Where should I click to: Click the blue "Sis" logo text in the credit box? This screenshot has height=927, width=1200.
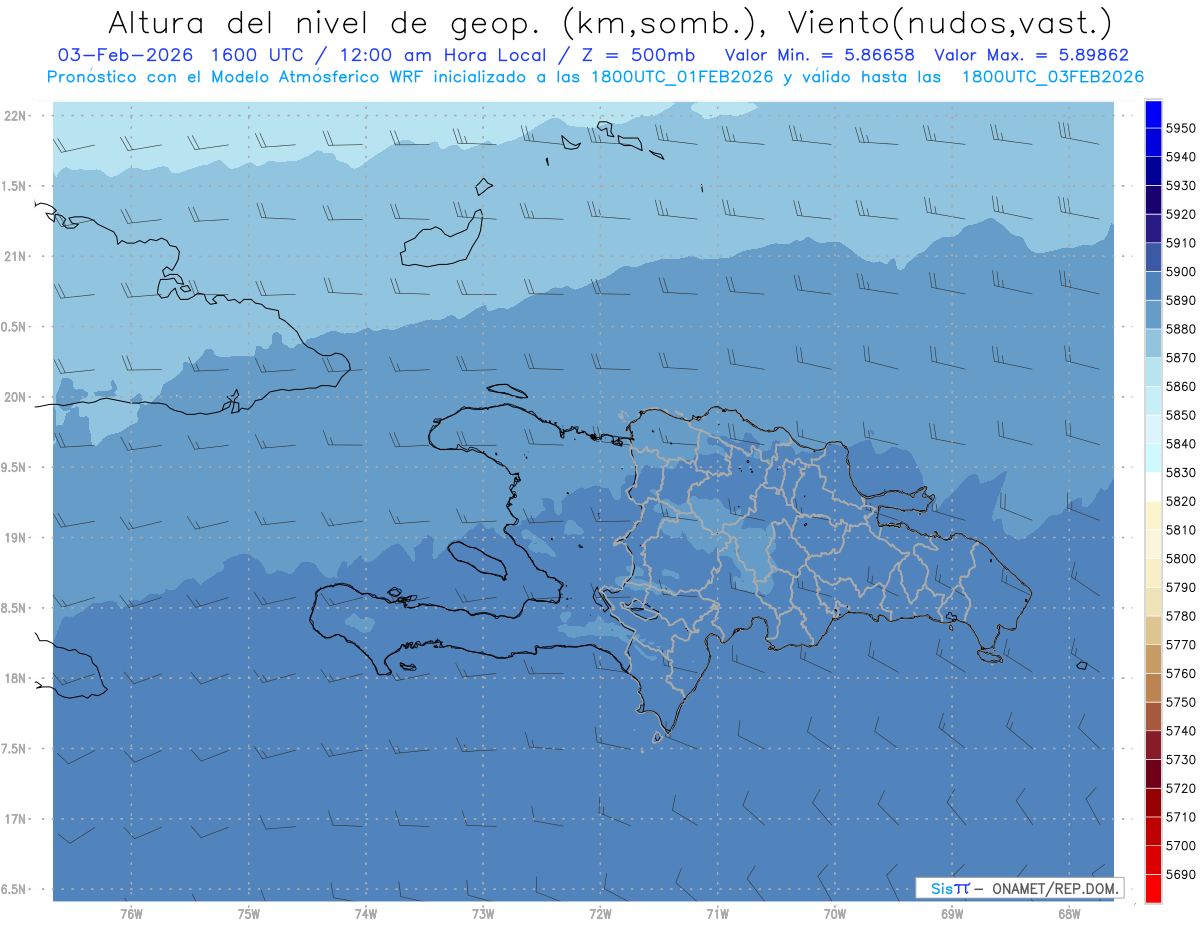941,888
